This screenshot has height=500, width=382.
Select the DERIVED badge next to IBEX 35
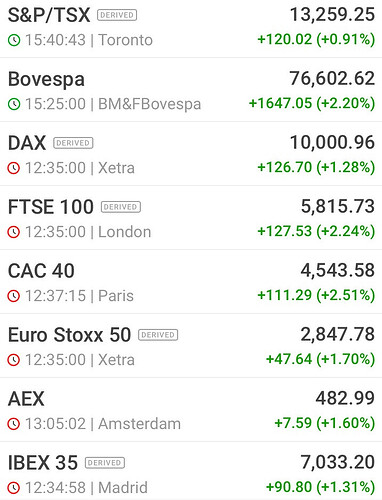pyautogui.click(x=105, y=463)
